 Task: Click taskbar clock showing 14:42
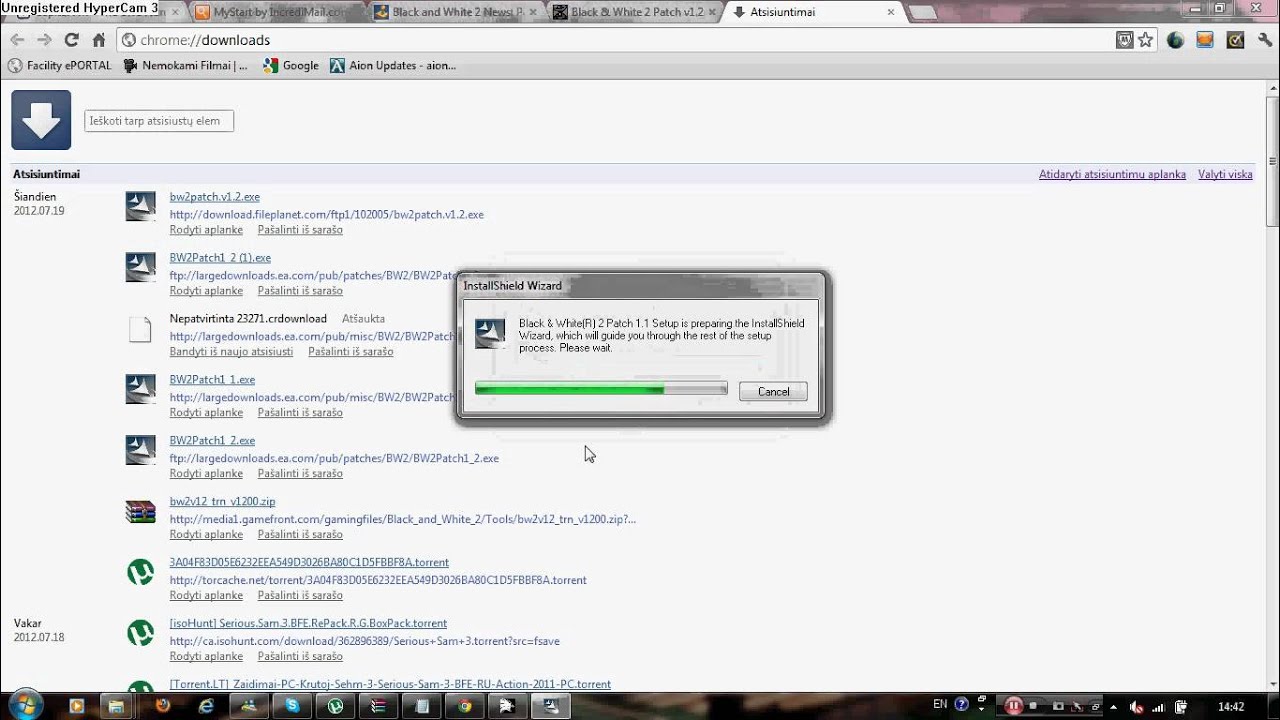tap(1232, 706)
